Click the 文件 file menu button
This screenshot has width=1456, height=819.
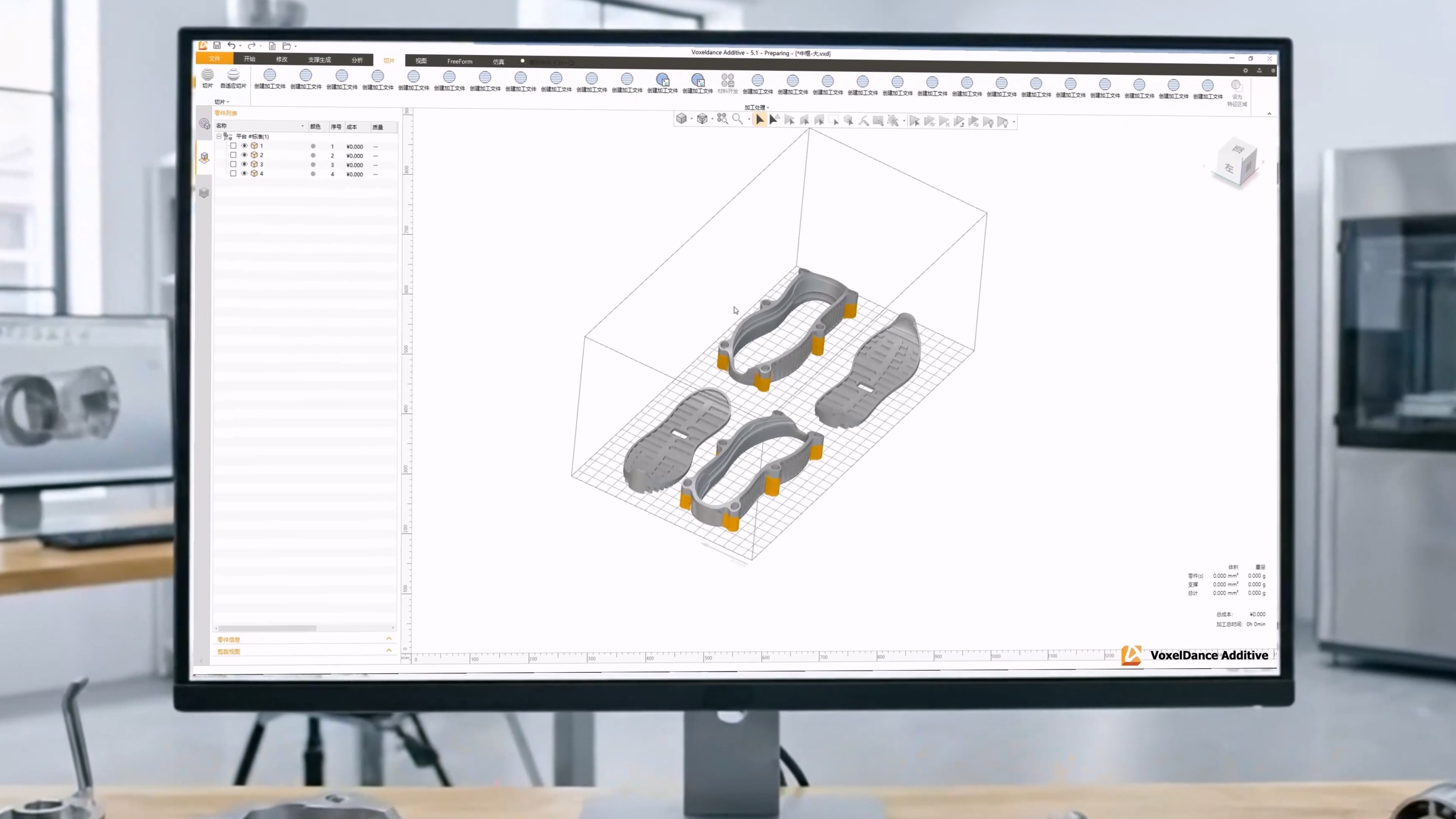pyautogui.click(x=214, y=58)
